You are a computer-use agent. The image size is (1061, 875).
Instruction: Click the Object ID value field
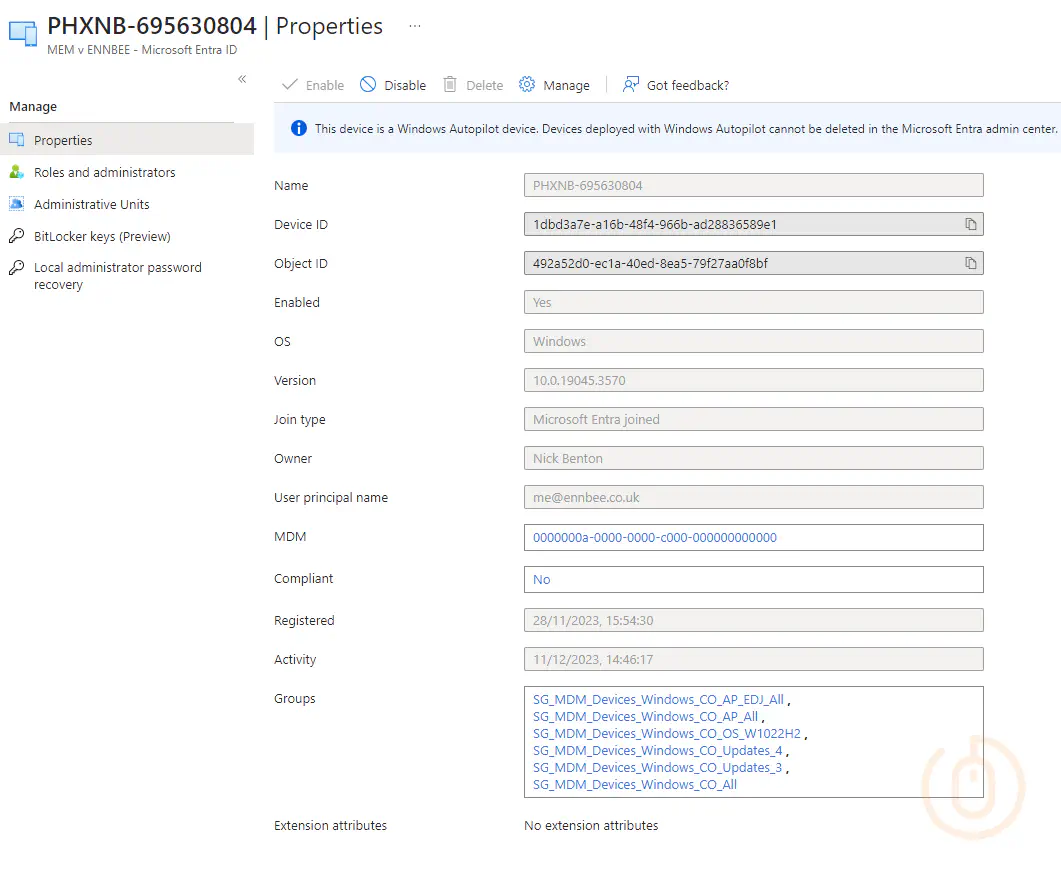click(754, 263)
